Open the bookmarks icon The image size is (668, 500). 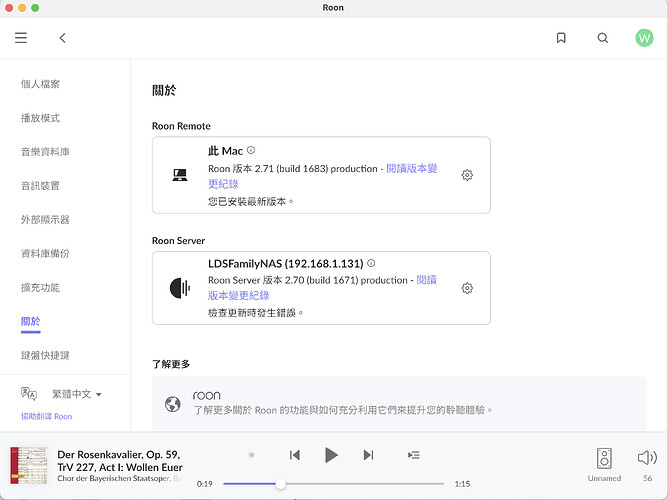[561, 38]
